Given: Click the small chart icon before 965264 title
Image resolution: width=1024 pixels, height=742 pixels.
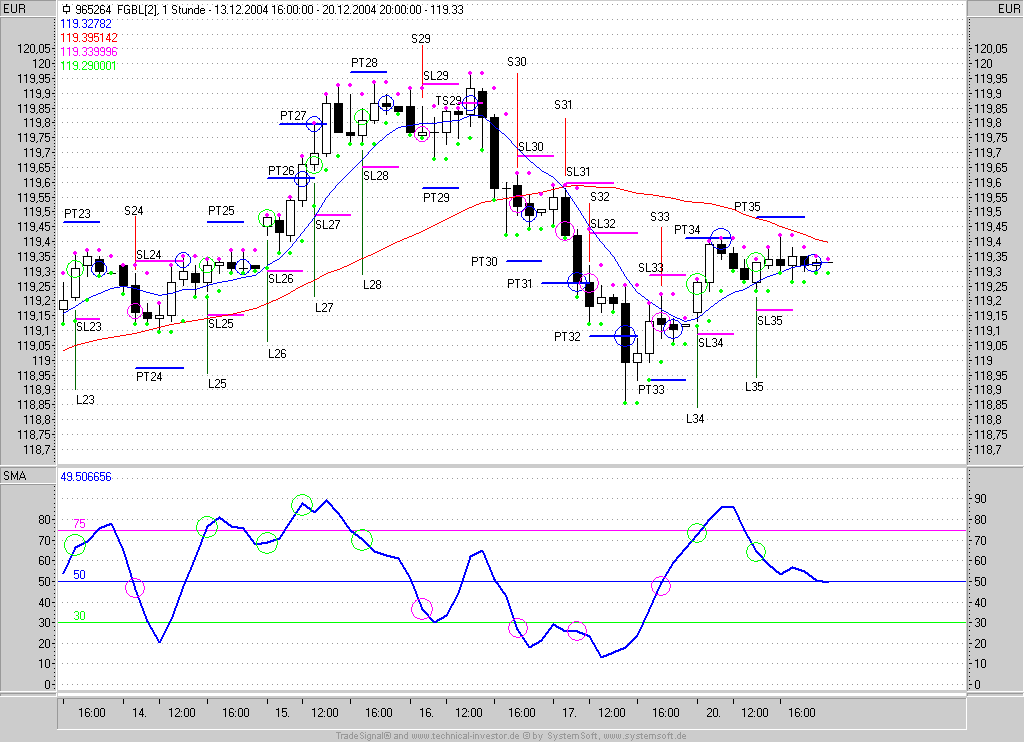Looking at the screenshot, I should (x=66, y=9).
